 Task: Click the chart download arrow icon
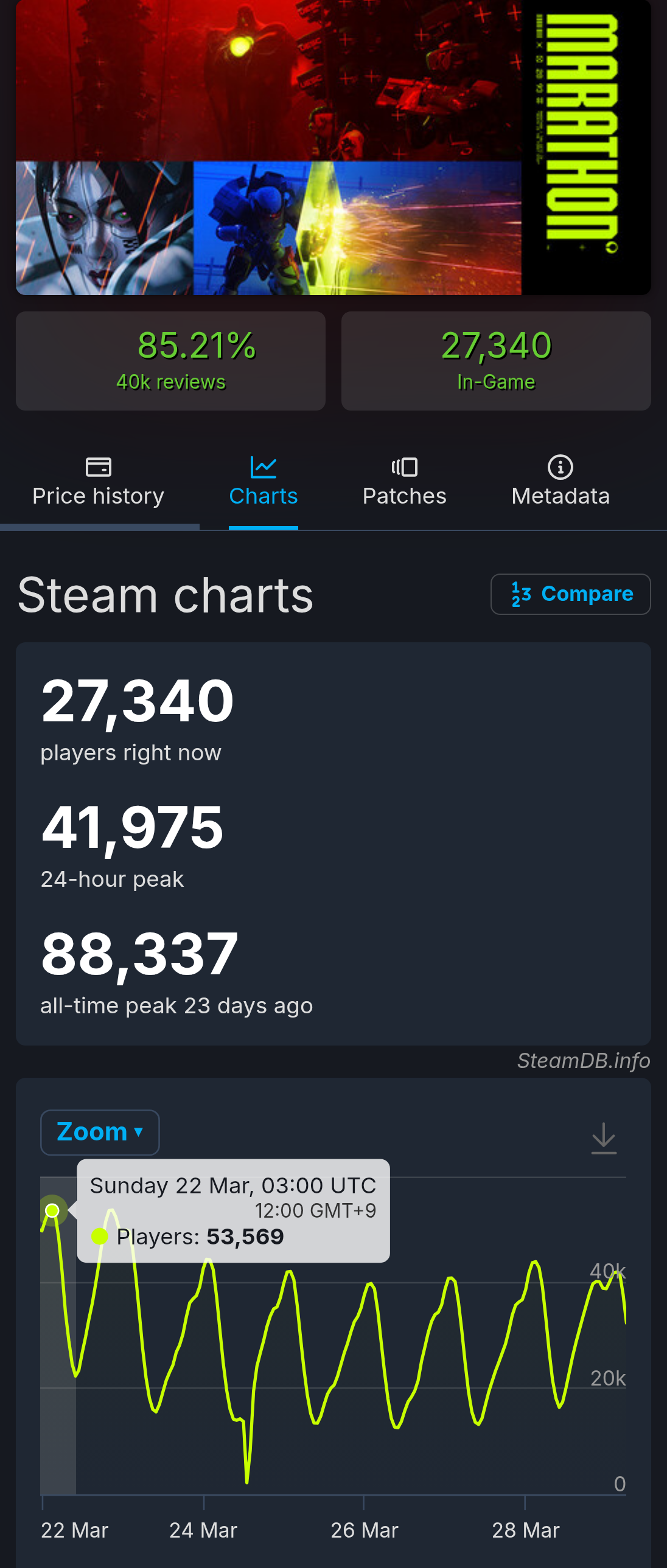click(x=604, y=1137)
